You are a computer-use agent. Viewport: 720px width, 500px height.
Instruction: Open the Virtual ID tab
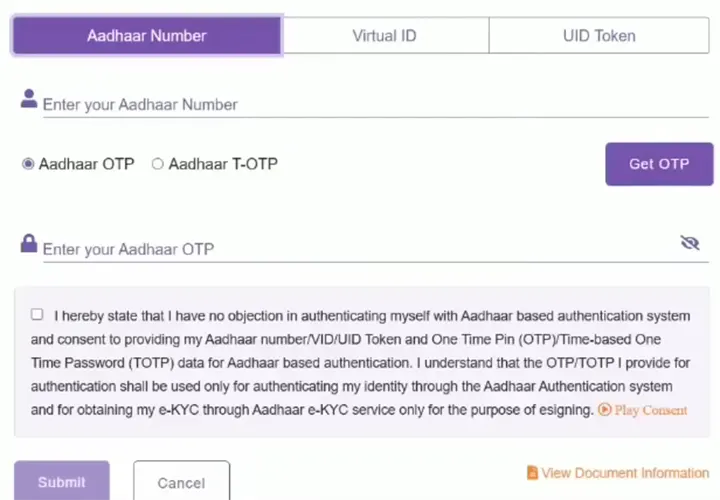384,36
